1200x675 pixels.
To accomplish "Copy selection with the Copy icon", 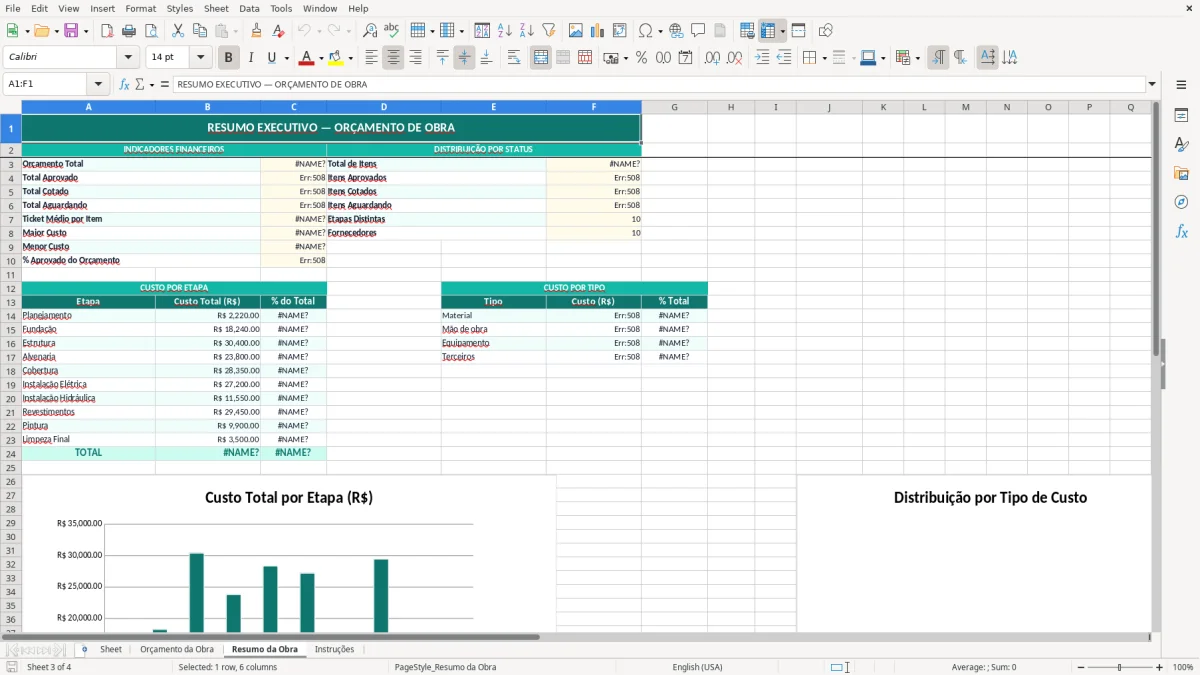I will pyautogui.click(x=199, y=31).
